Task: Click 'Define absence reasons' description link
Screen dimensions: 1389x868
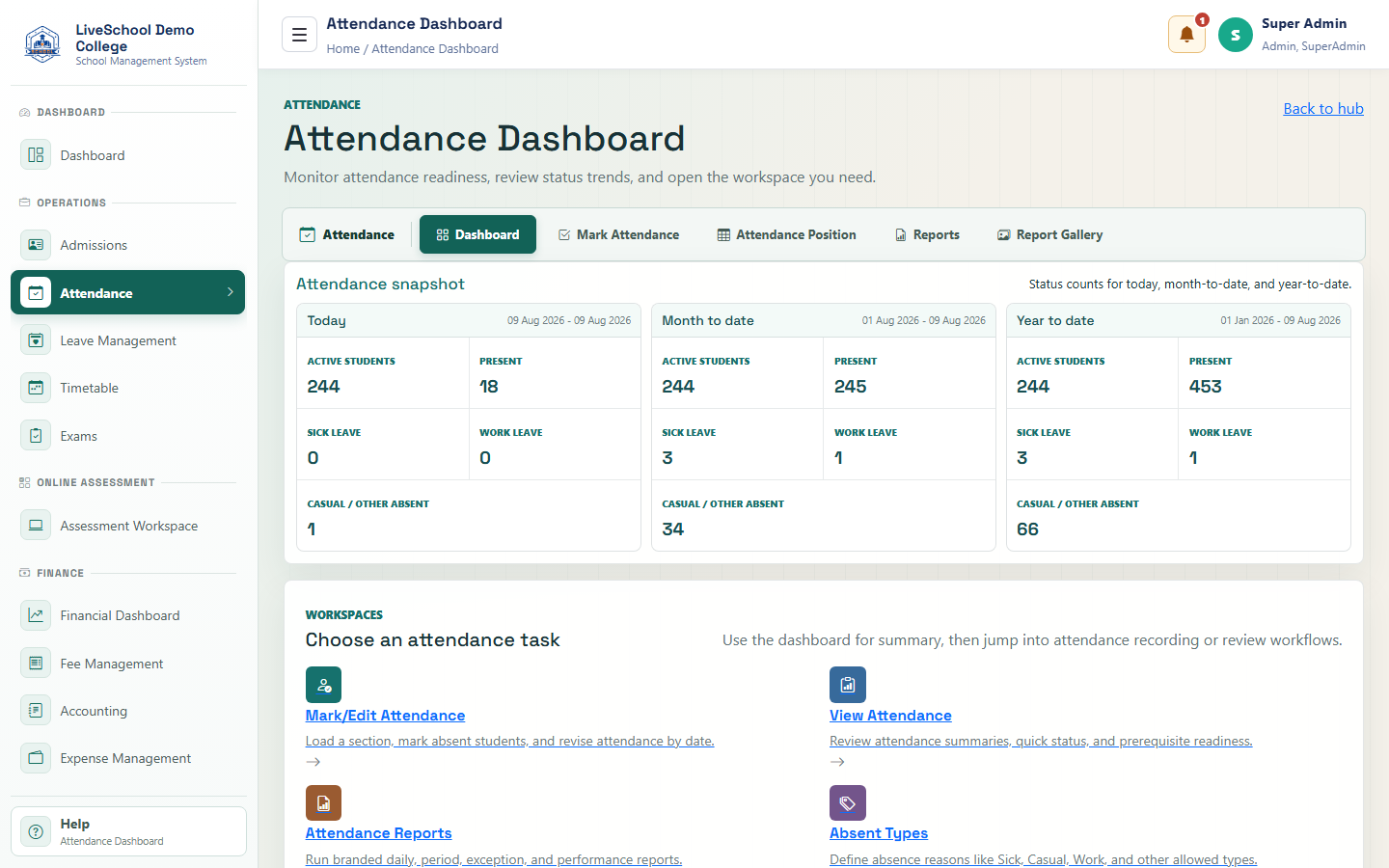Action: pyautogui.click(x=1044, y=859)
